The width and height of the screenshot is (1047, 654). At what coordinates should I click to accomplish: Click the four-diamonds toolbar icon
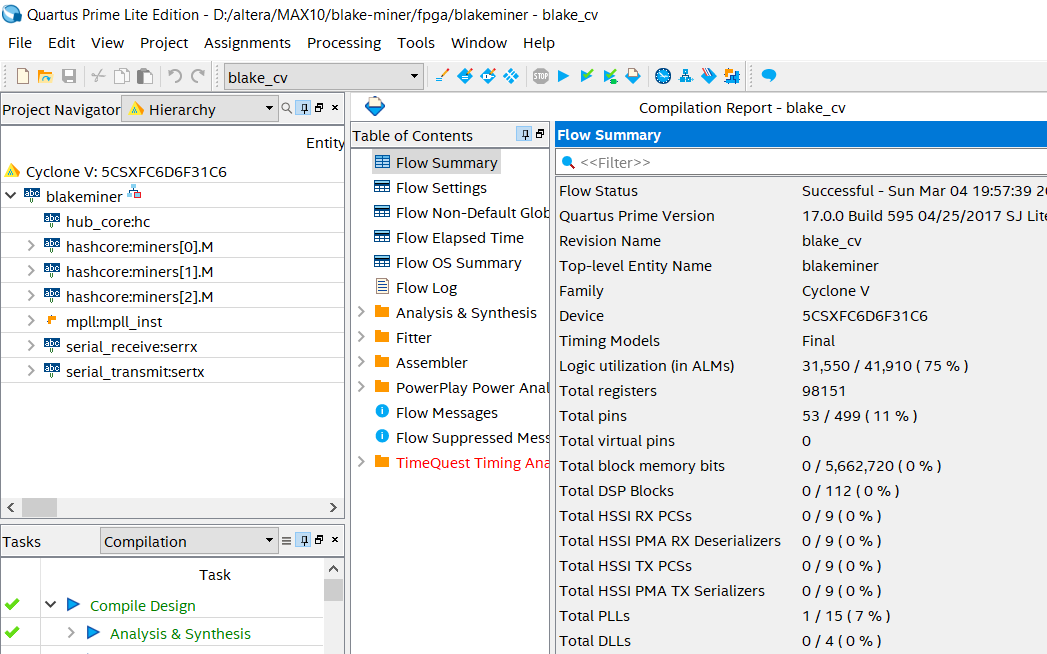click(511, 76)
